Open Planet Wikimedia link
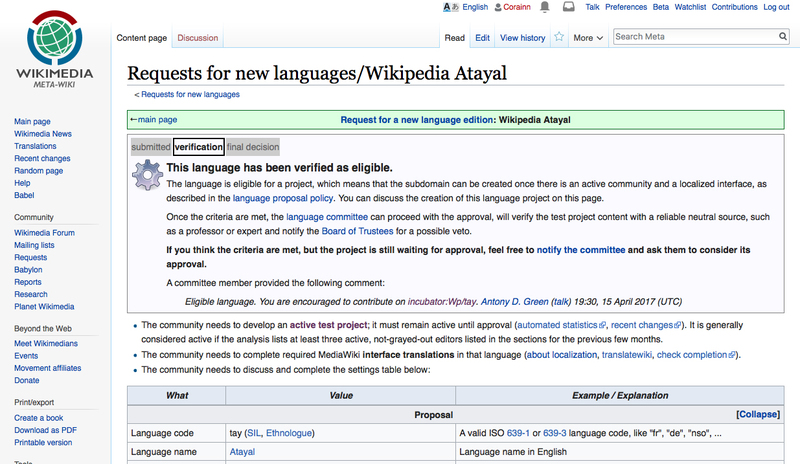 (x=44, y=306)
